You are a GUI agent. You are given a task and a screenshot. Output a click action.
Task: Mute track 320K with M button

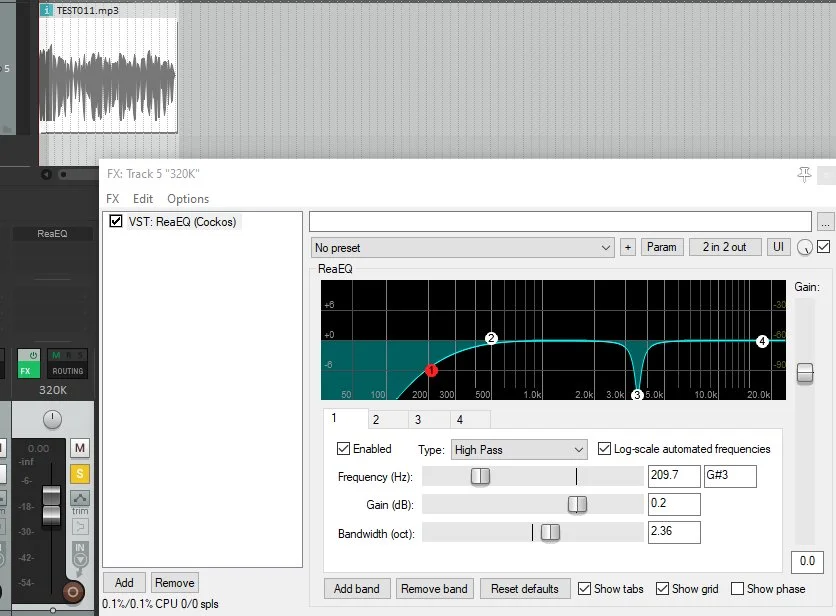[x=80, y=447]
